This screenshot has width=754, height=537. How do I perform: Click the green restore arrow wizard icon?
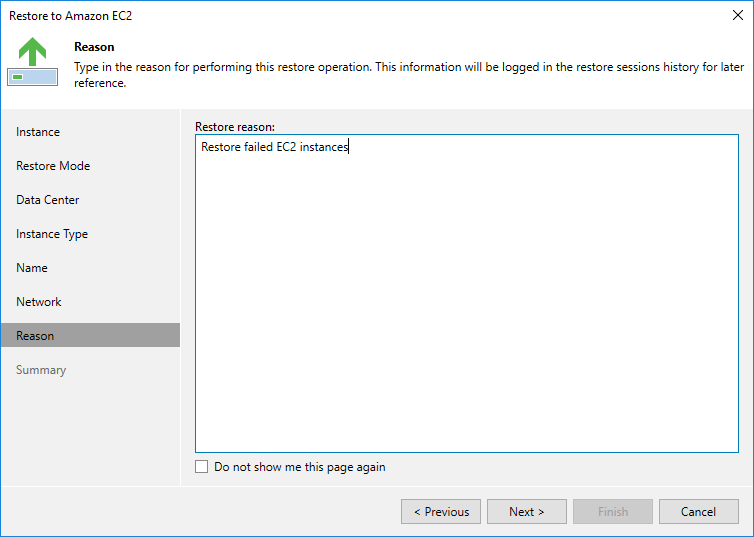(33, 62)
